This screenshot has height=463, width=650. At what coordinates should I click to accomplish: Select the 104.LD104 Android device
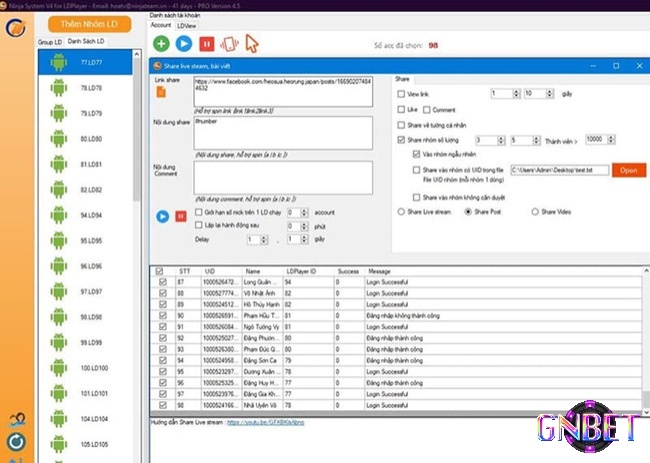pos(85,419)
